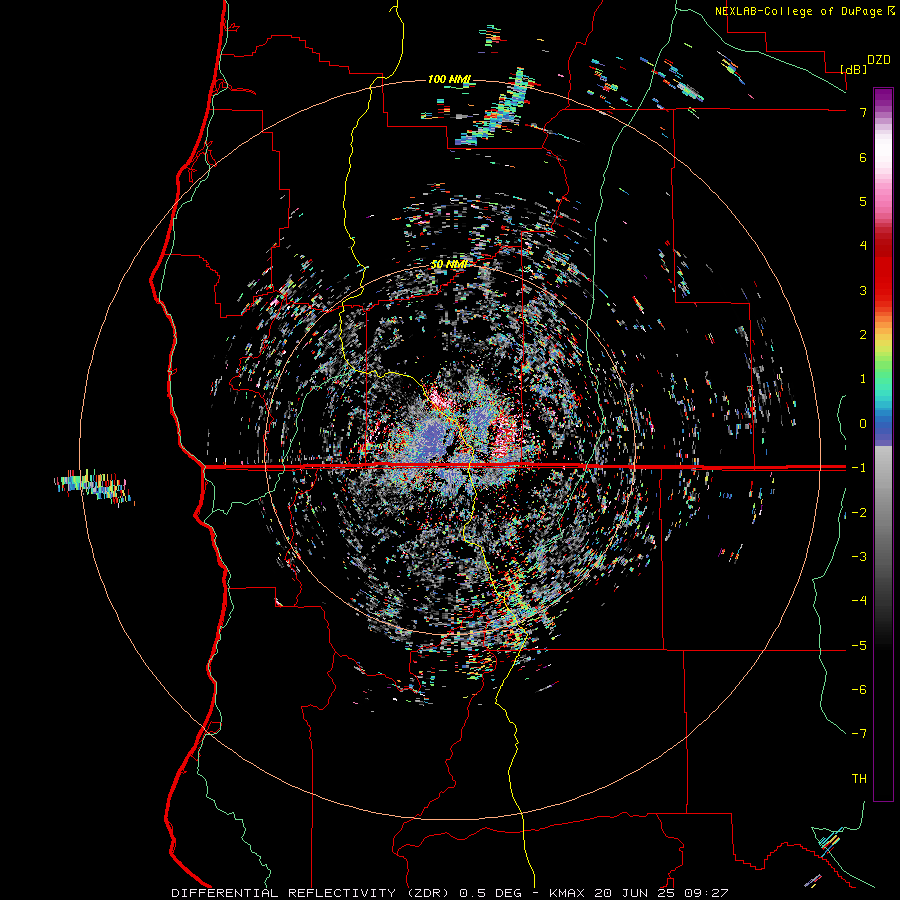Click the -2 value on color scale
Screen dimensions: 900x900
[x=859, y=513]
